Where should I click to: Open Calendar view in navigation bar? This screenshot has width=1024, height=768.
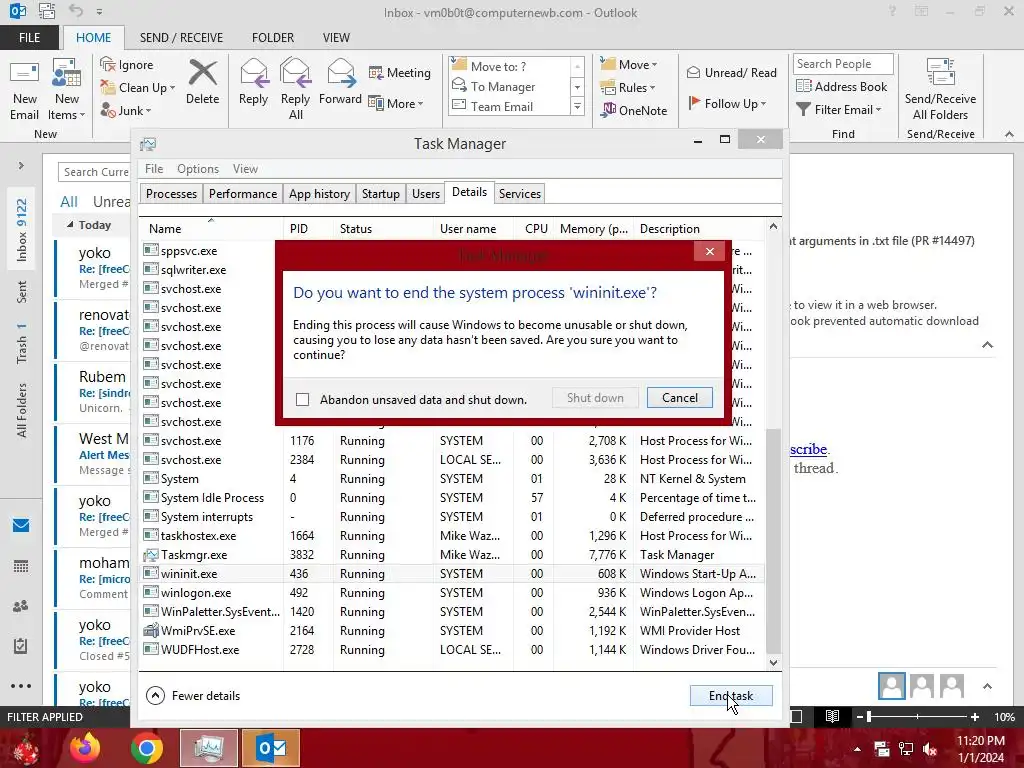pos(21,566)
